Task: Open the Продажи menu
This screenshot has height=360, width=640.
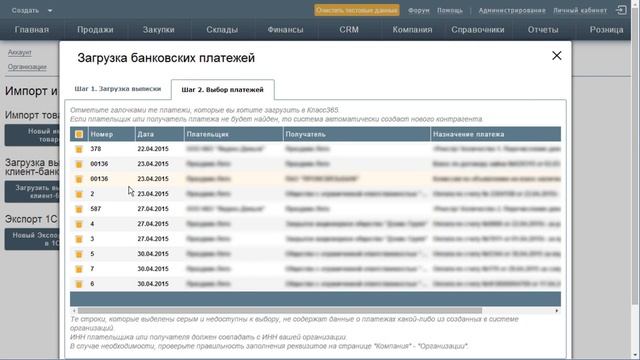Action: click(95, 30)
